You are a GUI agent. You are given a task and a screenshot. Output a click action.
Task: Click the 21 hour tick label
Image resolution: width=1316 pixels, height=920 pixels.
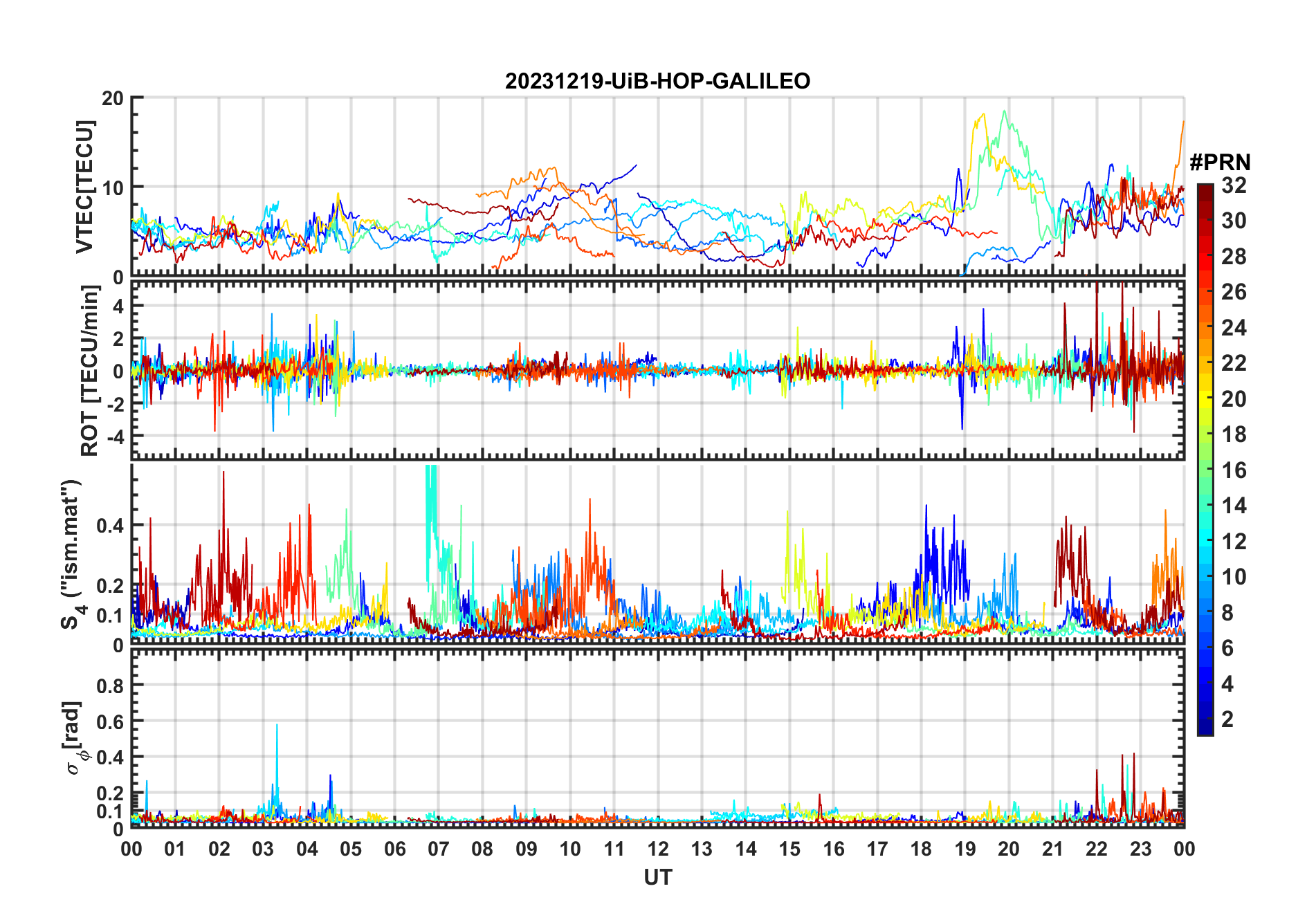pos(1052,849)
